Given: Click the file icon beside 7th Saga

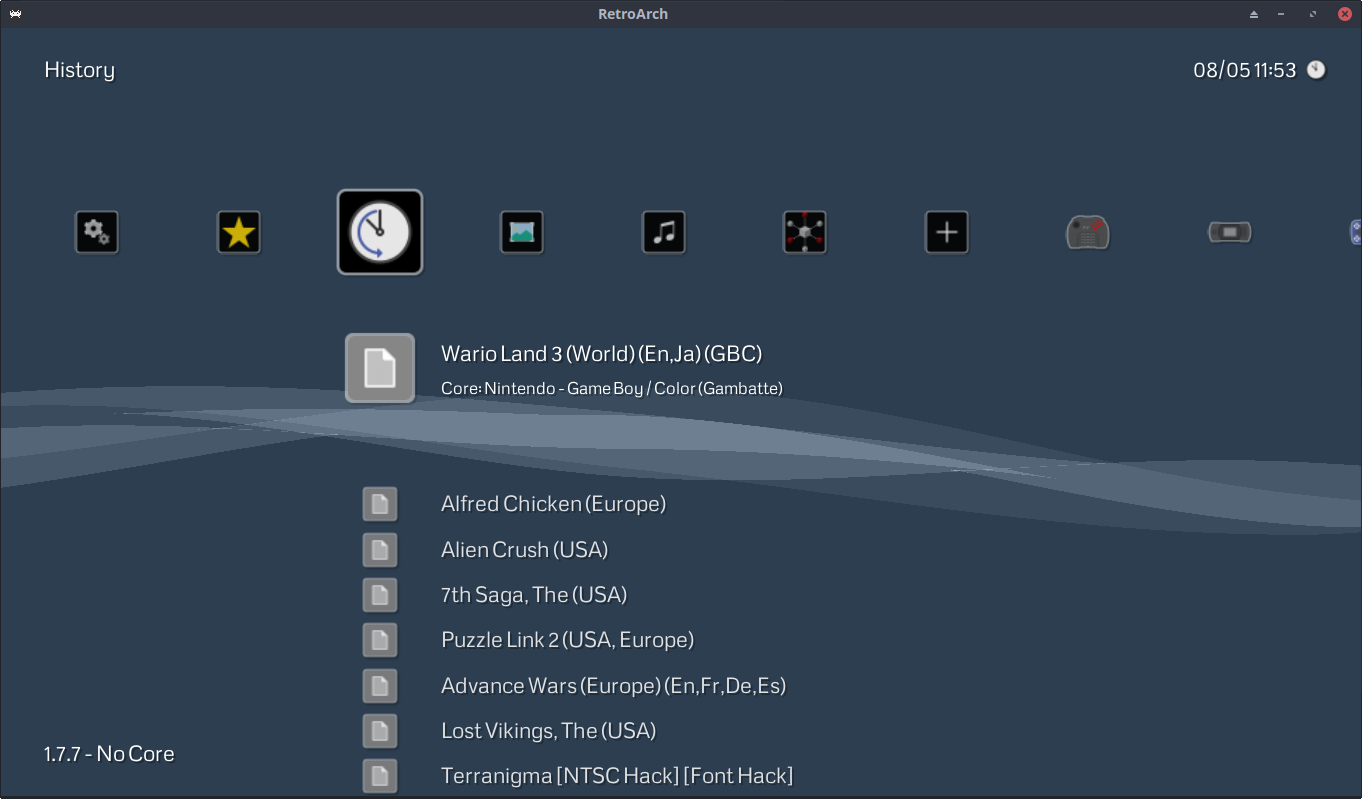Looking at the screenshot, I should tap(380, 595).
